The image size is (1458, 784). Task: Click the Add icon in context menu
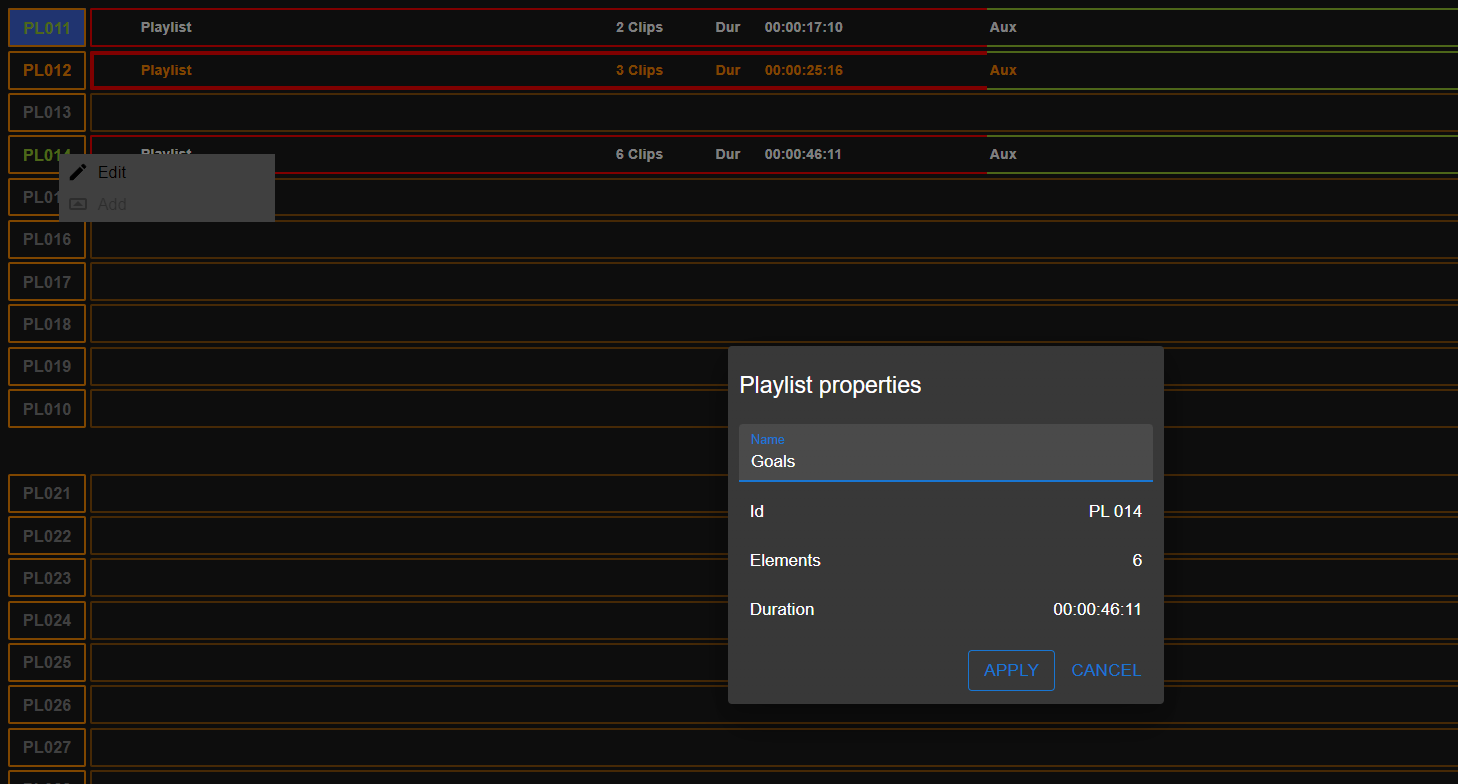pos(78,204)
